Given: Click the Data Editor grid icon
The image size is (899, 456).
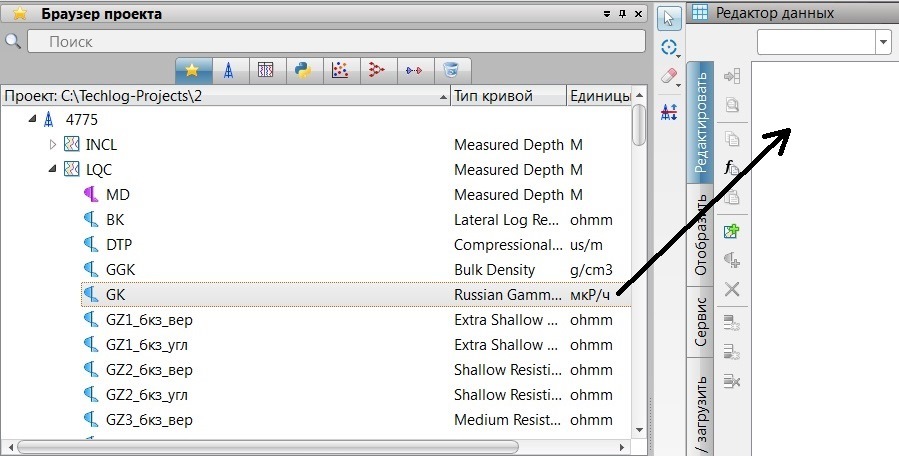Looking at the screenshot, I should 699,12.
